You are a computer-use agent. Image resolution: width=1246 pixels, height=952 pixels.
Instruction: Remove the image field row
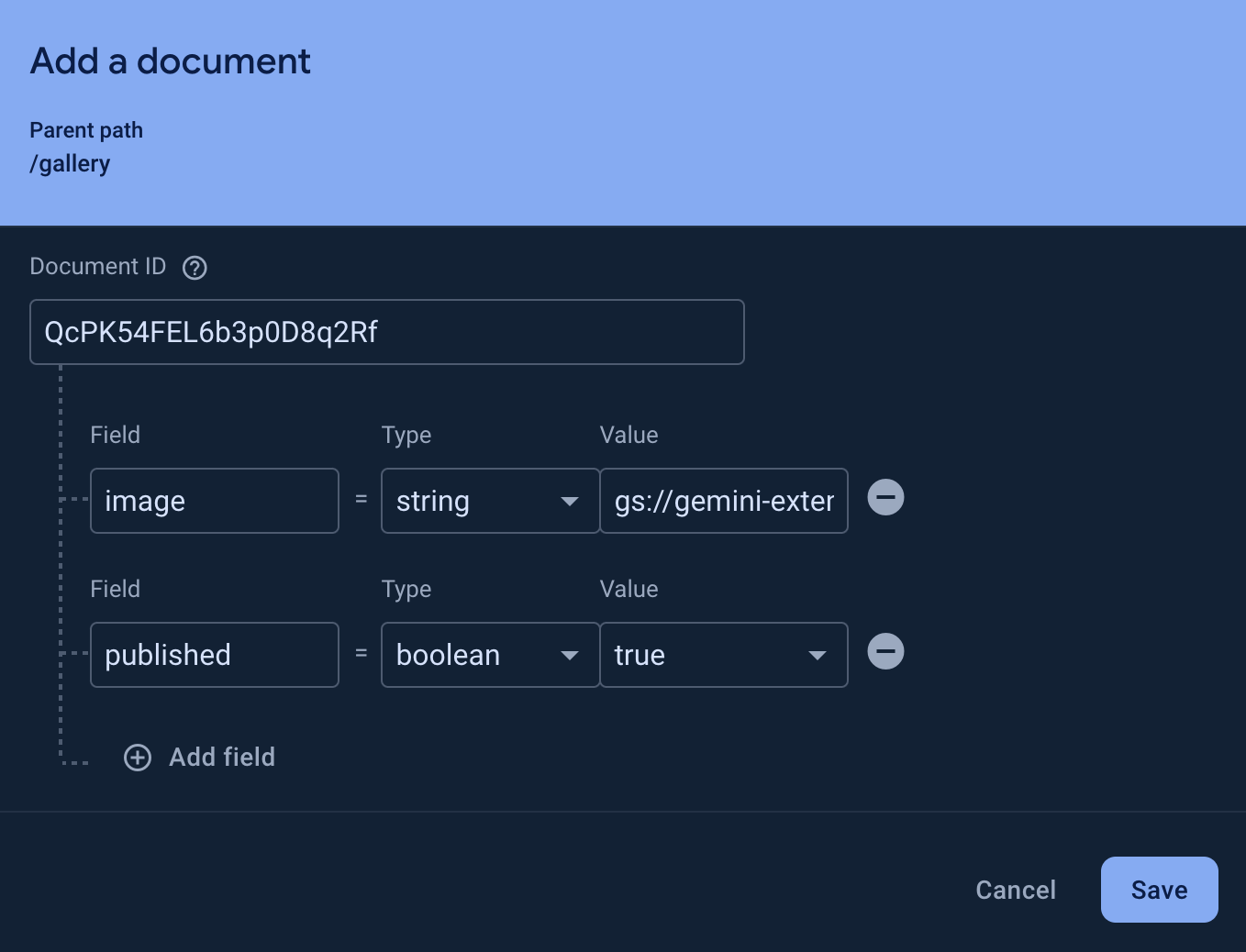(x=885, y=498)
